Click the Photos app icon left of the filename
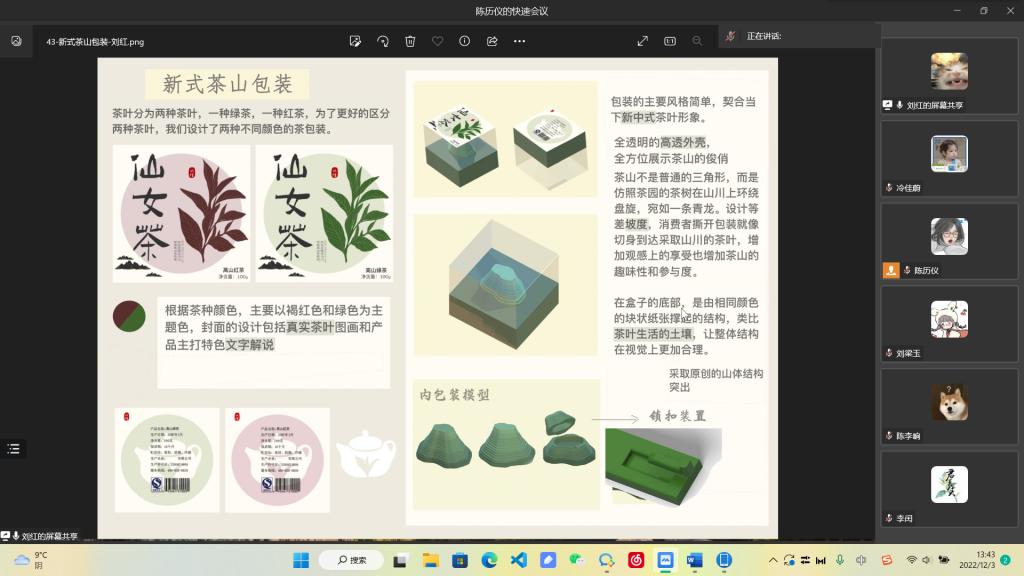The image size is (1024, 576). point(17,41)
